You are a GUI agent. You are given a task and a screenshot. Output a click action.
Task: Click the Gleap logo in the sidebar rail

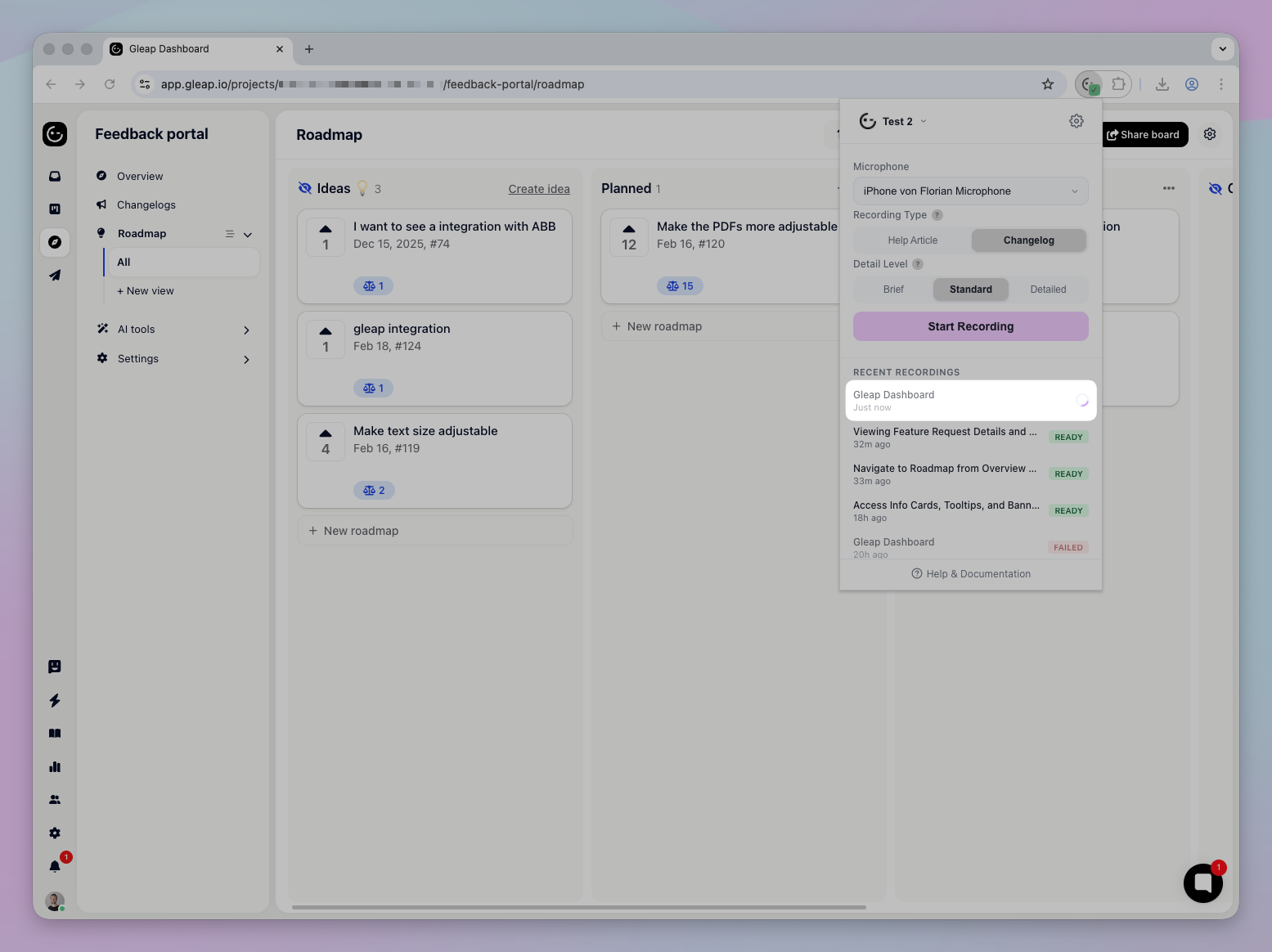point(55,134)
